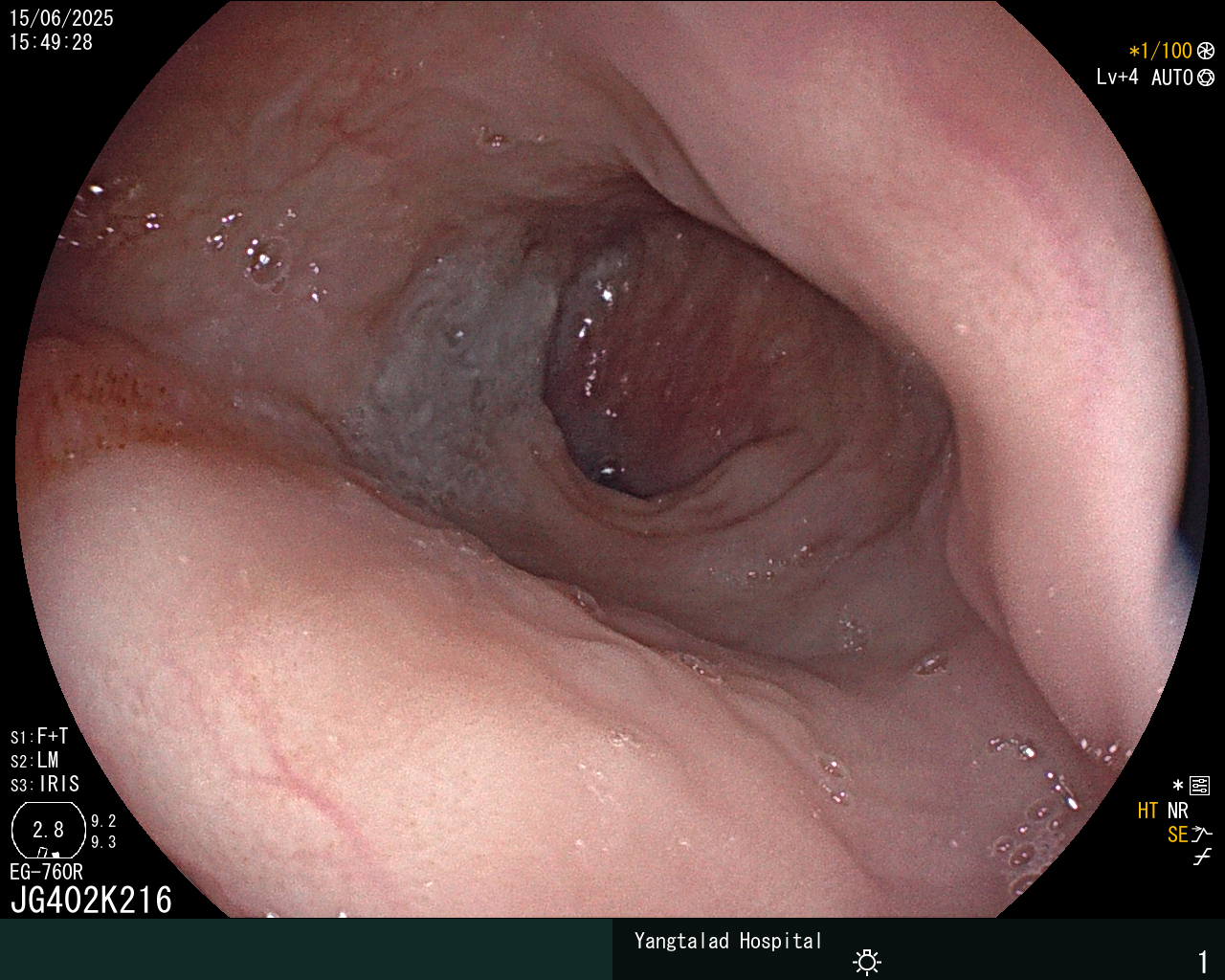Click the S1: F+T switch assignment

39,736
